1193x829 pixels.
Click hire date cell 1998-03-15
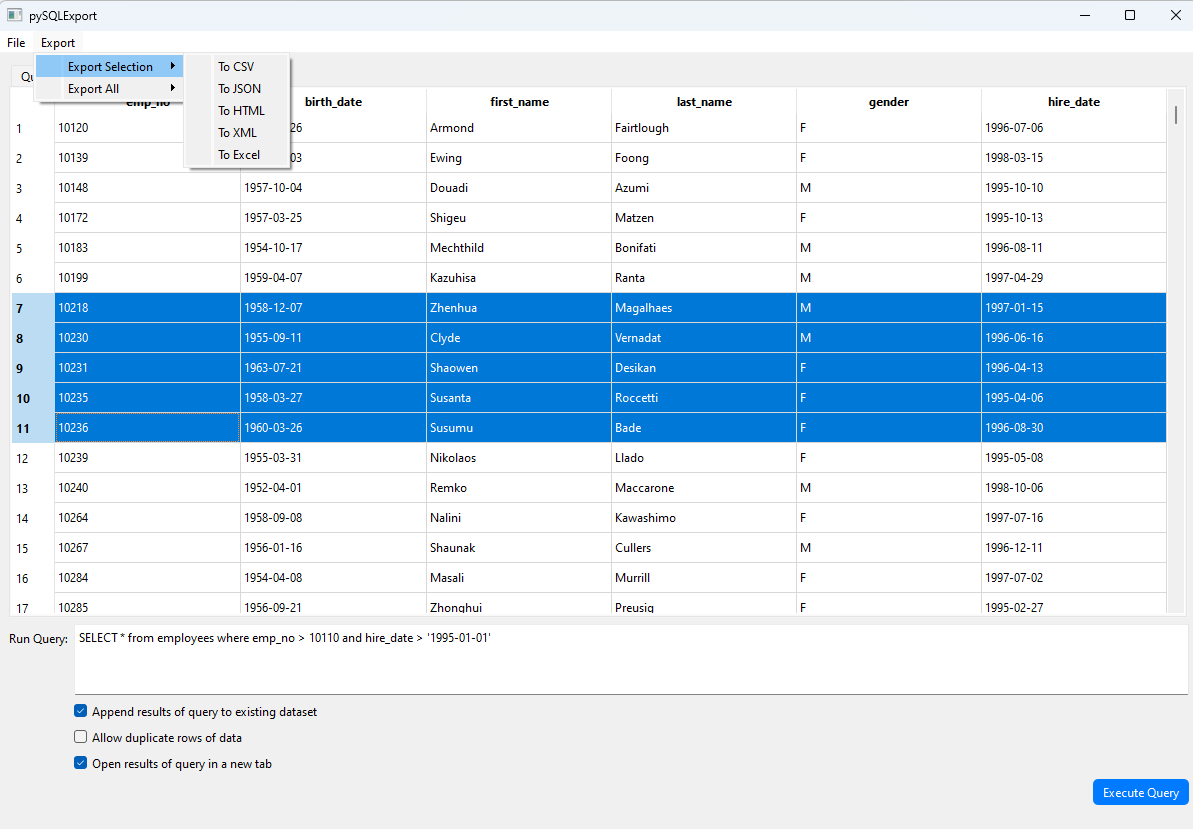click(1074, 157)
